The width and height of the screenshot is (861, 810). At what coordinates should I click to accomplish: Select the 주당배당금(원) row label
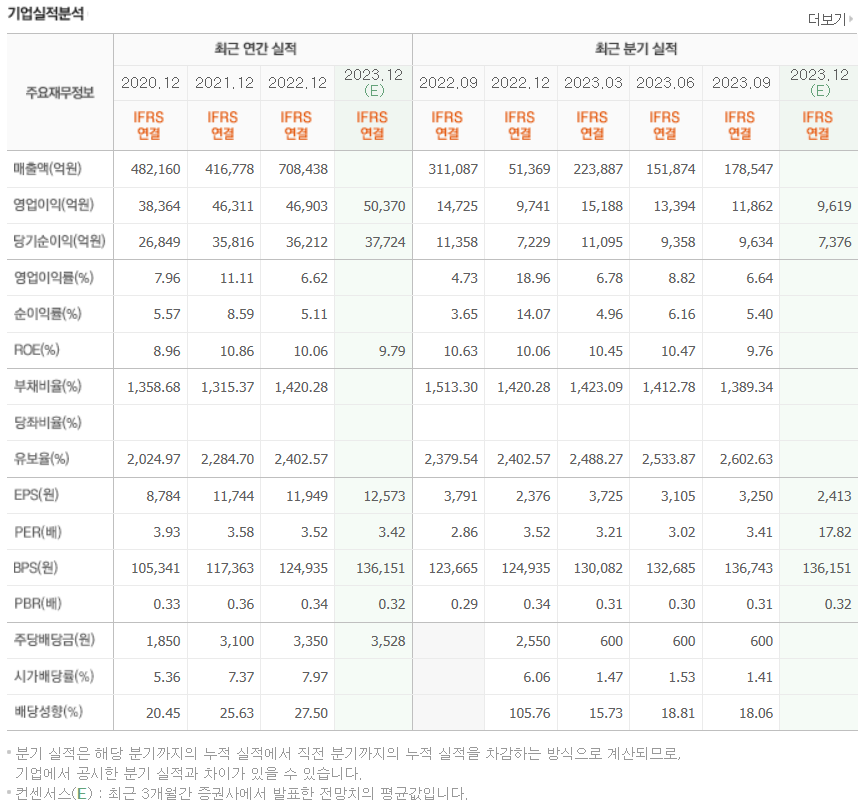(54, 640)
